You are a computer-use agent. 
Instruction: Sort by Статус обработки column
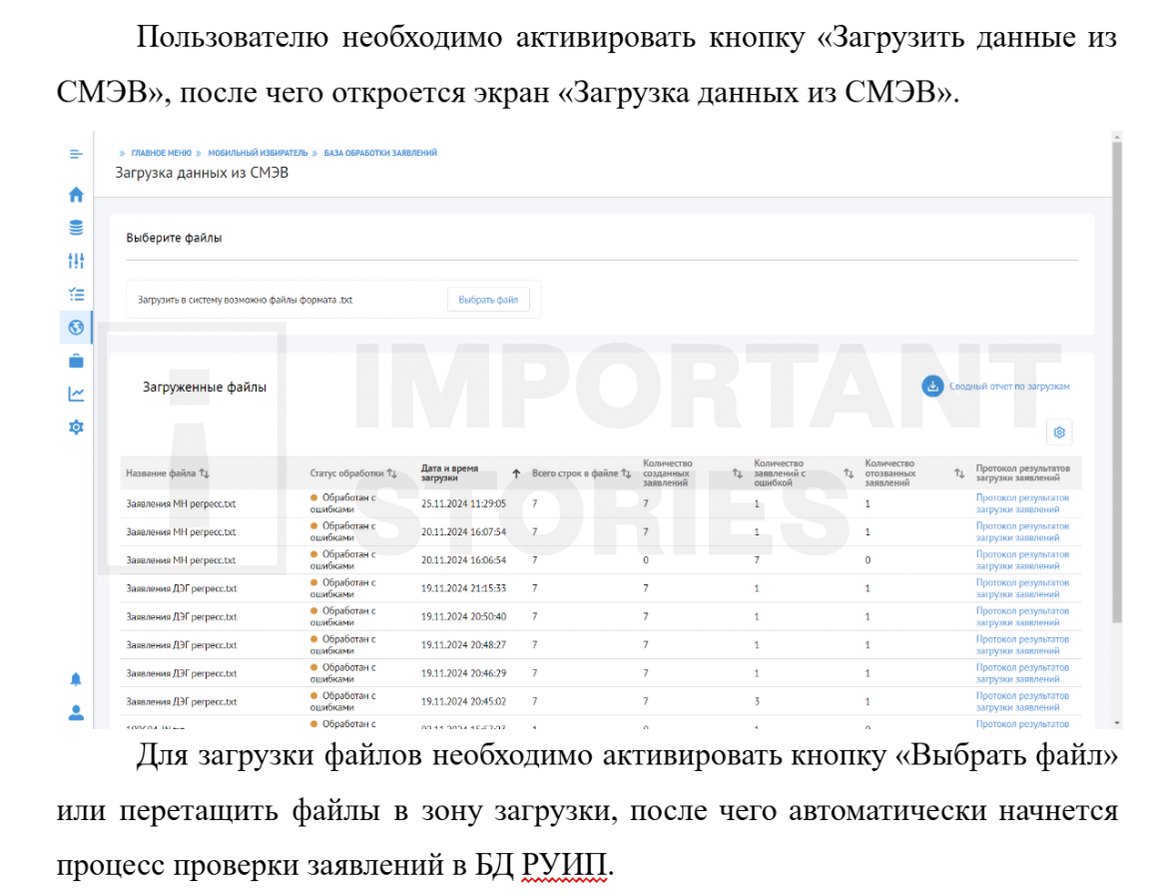pyautogui.click(x=392, y=473)
